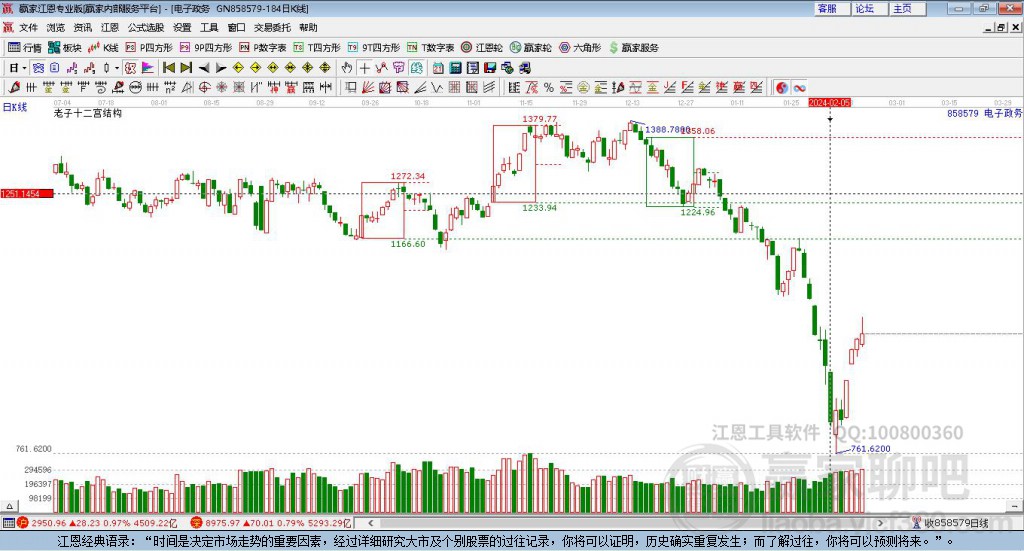Launch the 赢家轮 winner wheel
1024x551 pixels.
click(x=530, y=48)
